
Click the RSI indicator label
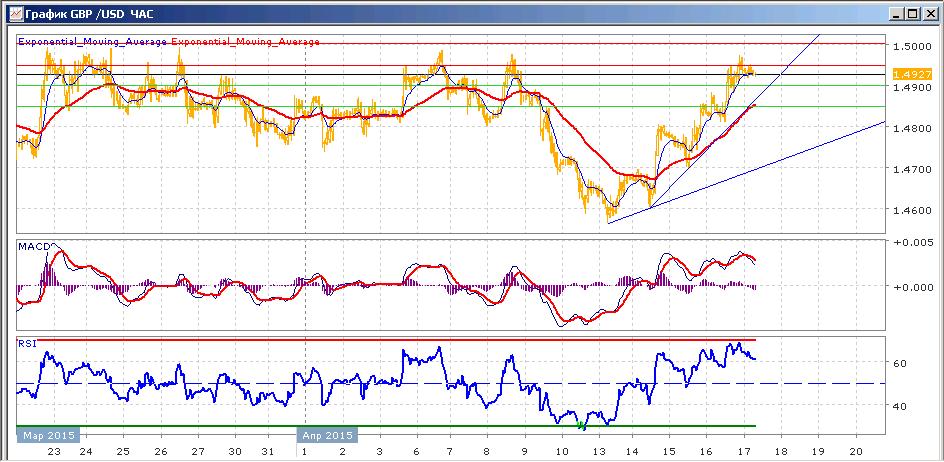(x=27, y=344)
